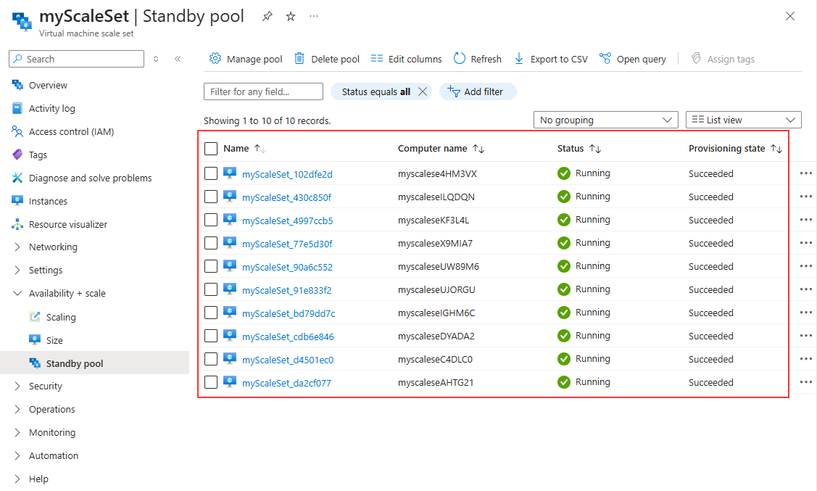Collapse Availability + scale section
The width and height of the screenshot is (817, 491).
pos(17,293)
